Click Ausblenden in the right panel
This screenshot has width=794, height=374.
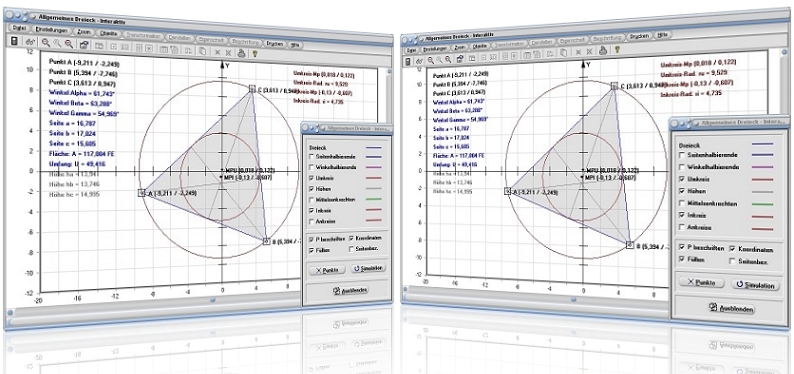[x=733, y=308]
